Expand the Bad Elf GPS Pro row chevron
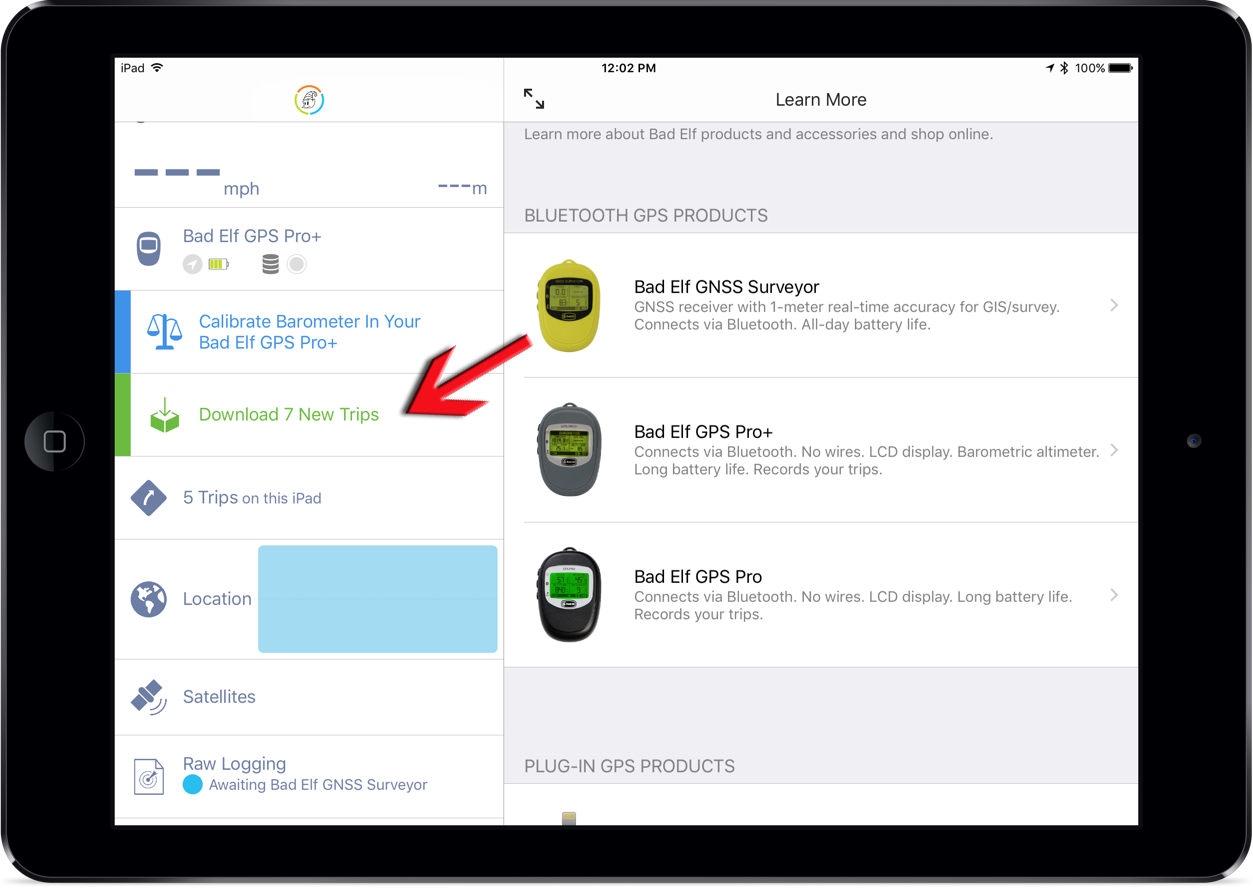The width and height of the screenshot is (1253, 888). click(x=1114, y=595)
